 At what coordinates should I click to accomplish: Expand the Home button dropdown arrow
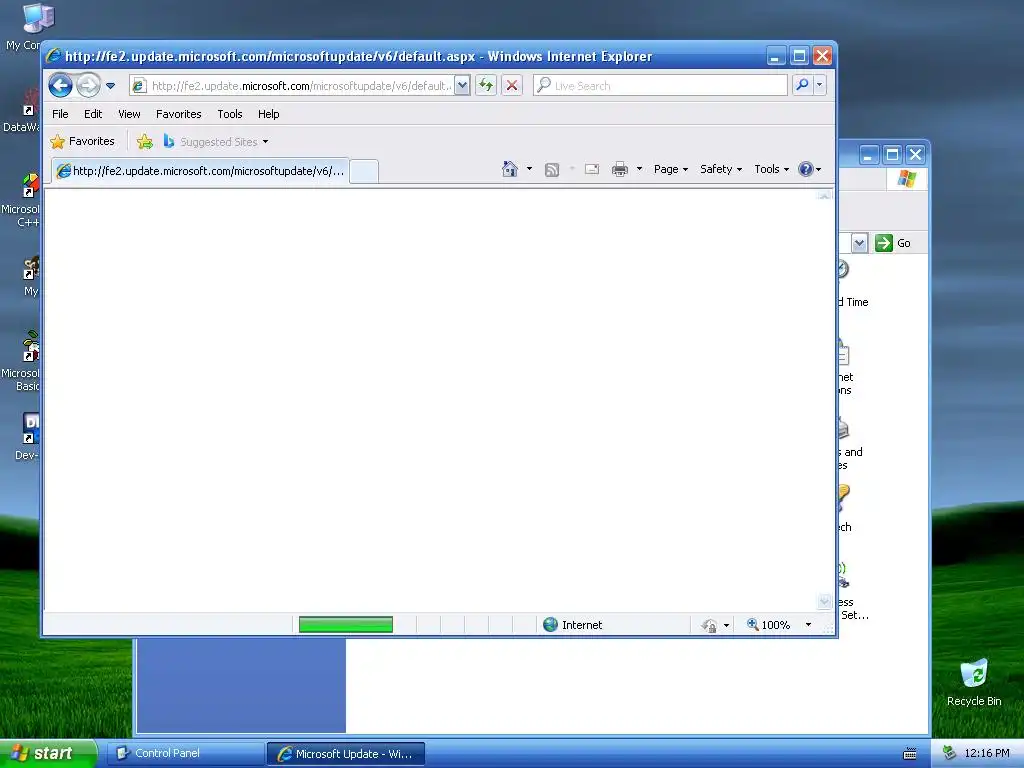(529, 169)
